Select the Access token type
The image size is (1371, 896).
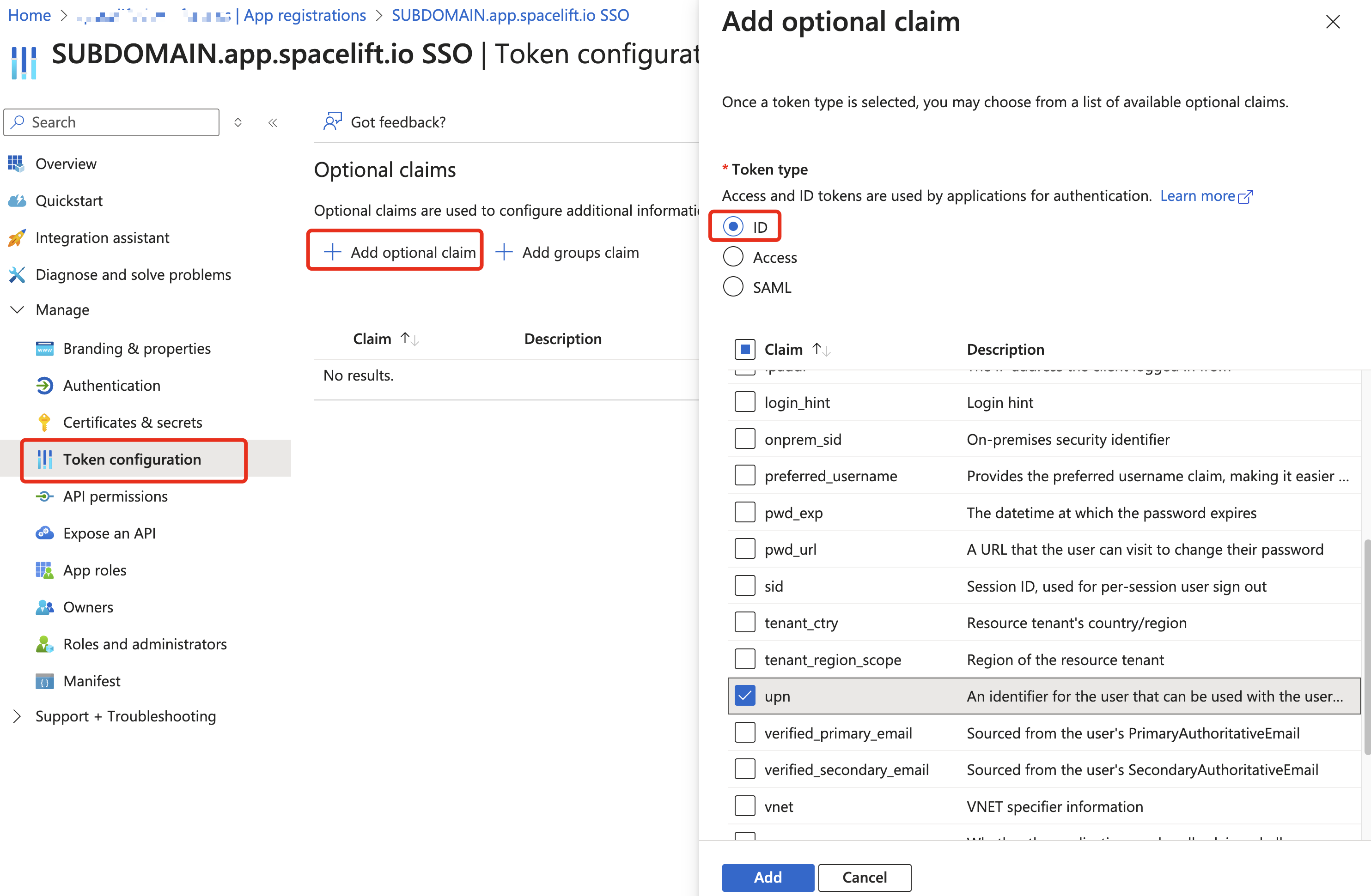(x=733, y=257)
